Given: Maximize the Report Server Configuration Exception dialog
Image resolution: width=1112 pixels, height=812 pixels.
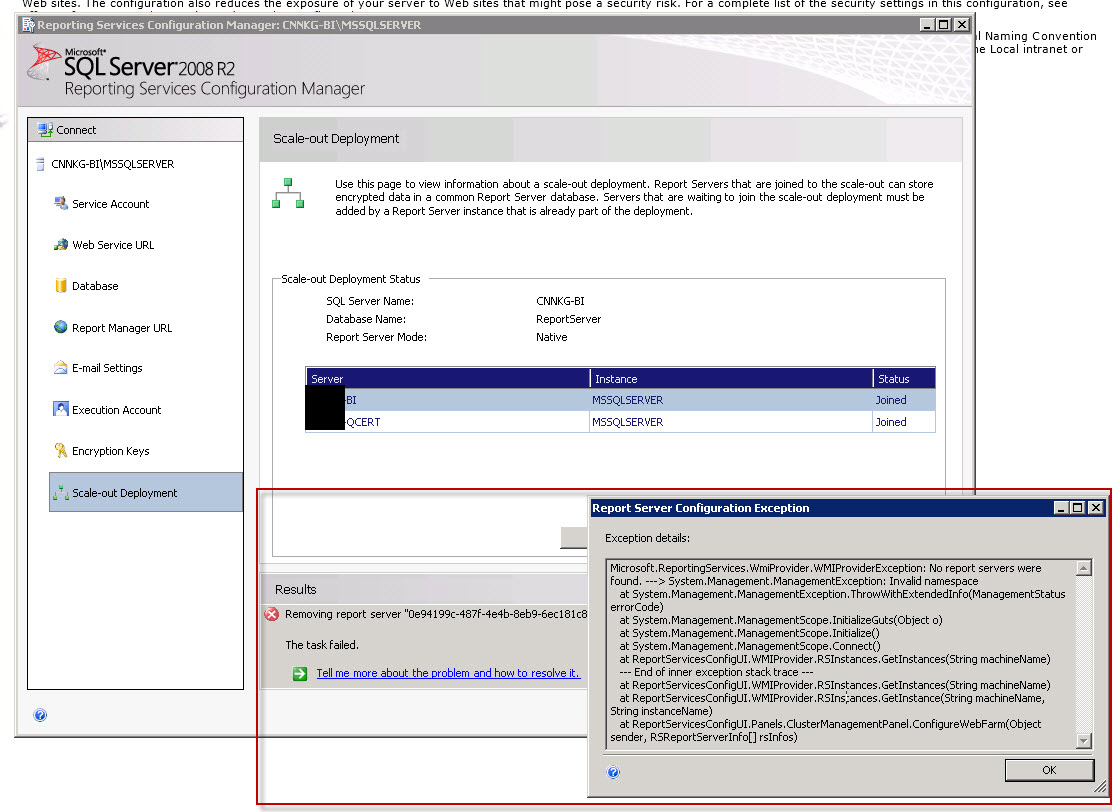Looking at the screenshot, I should coord(1078,508).
